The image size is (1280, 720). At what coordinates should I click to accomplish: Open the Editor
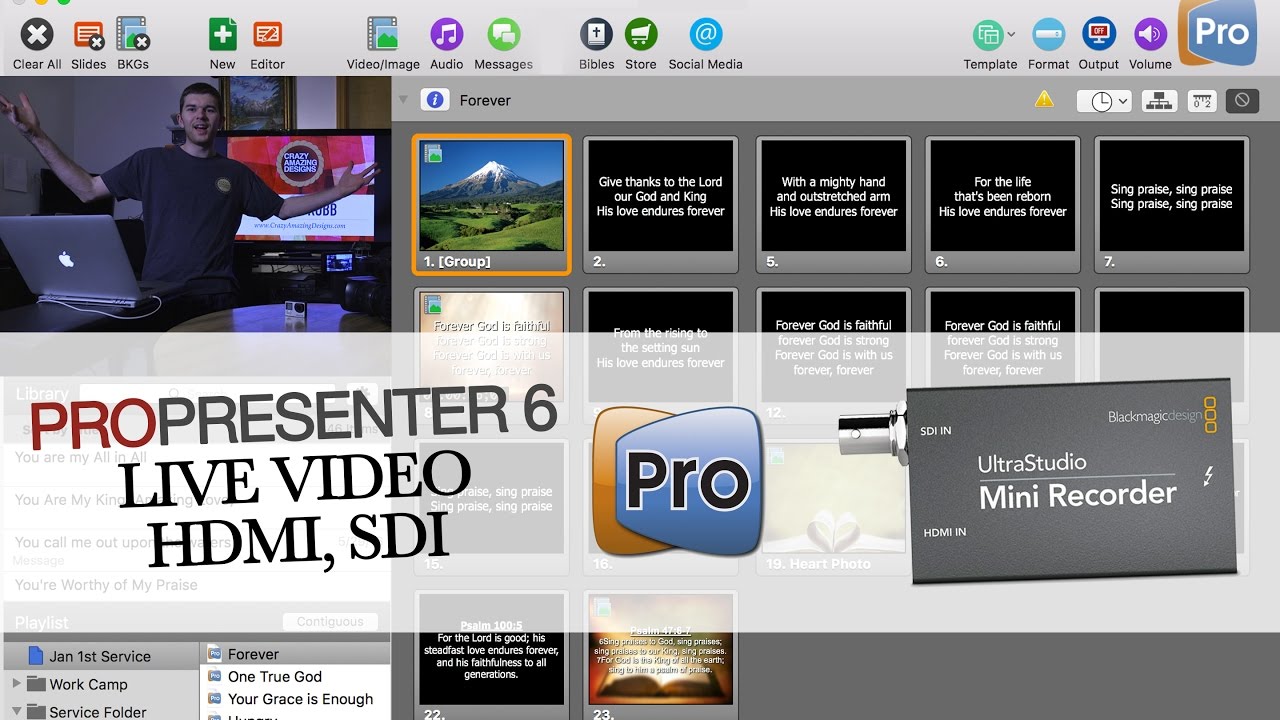[x=267, y=35]
